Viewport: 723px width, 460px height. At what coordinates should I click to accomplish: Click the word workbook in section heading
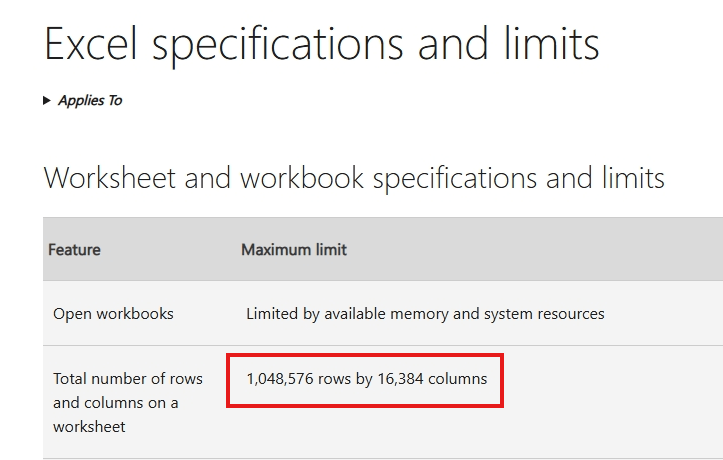click(x=302, y=178)
